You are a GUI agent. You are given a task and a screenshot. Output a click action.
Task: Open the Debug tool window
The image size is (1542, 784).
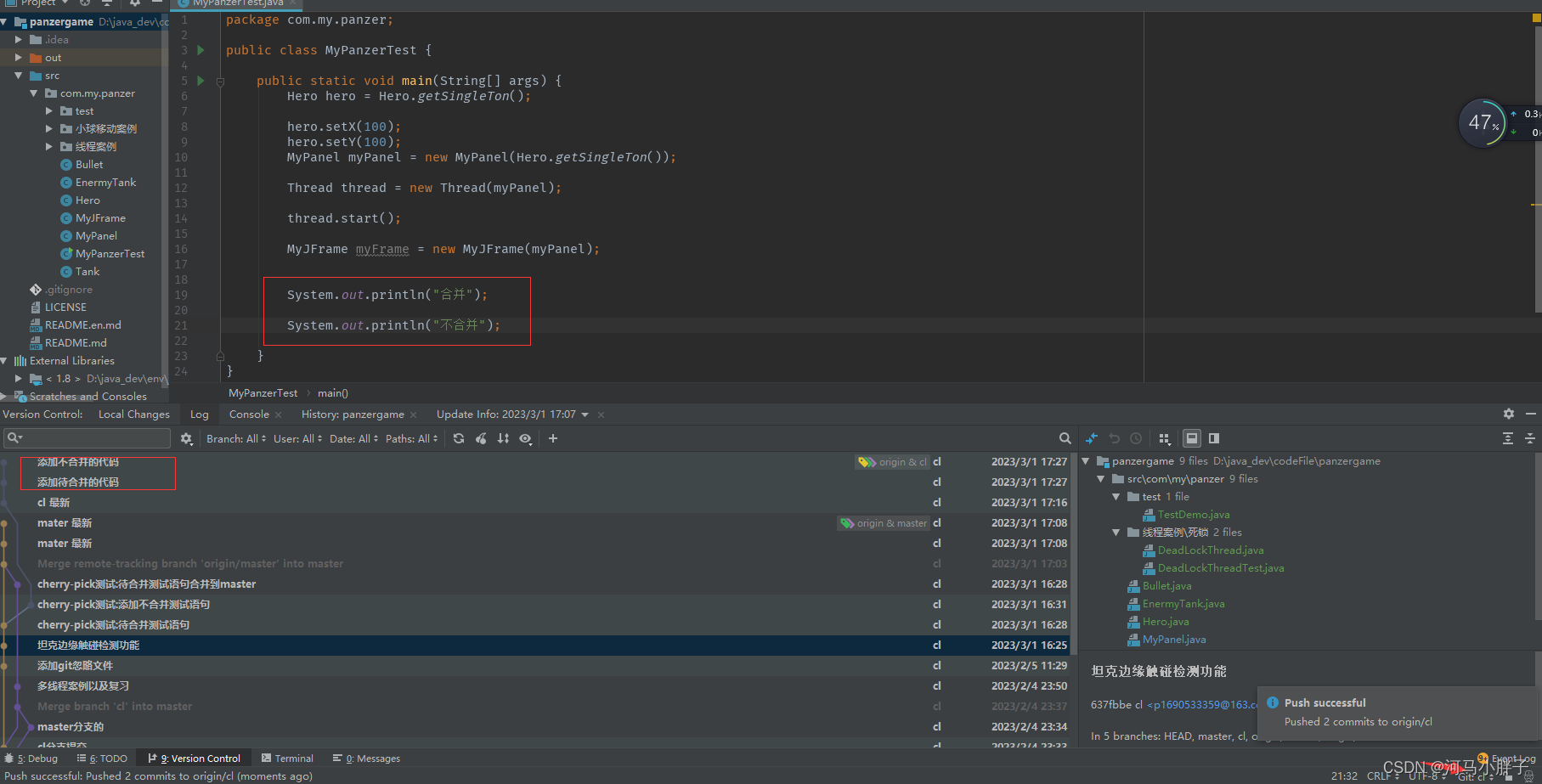pyautogui.click(x=31, y=759)
